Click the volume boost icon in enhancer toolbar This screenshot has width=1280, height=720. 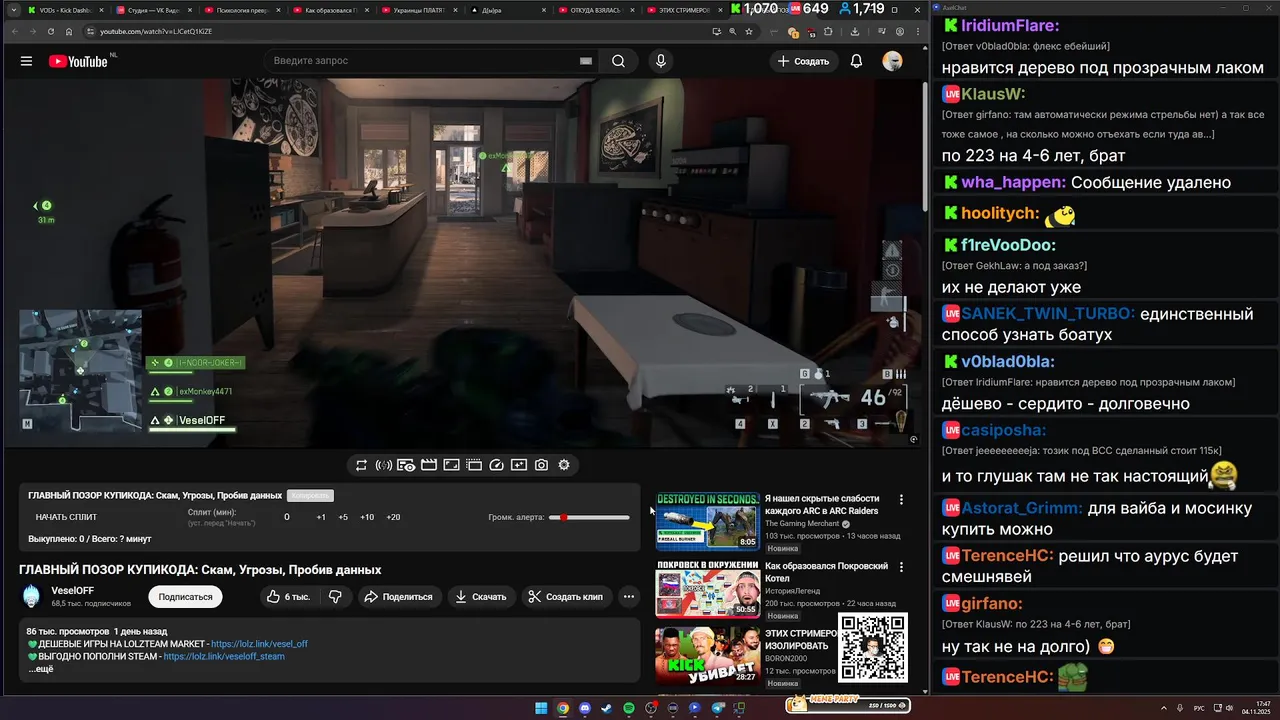coord(384,465)
